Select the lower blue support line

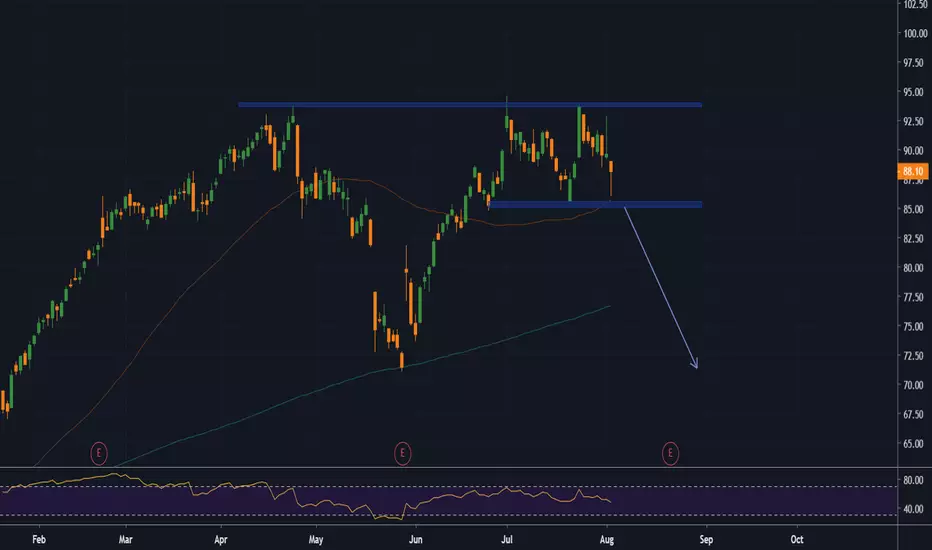pos(595,205)
